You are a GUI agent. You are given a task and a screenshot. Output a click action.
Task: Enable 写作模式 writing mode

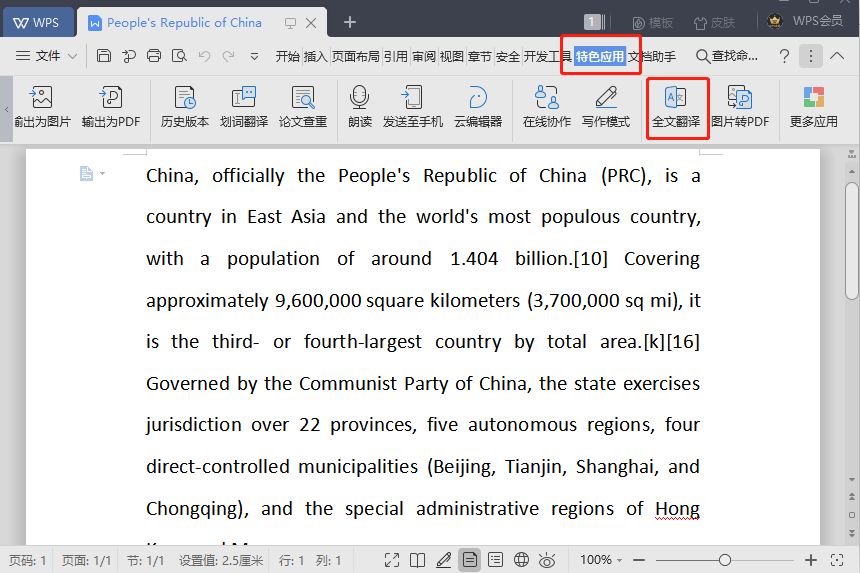click(606, 107)
